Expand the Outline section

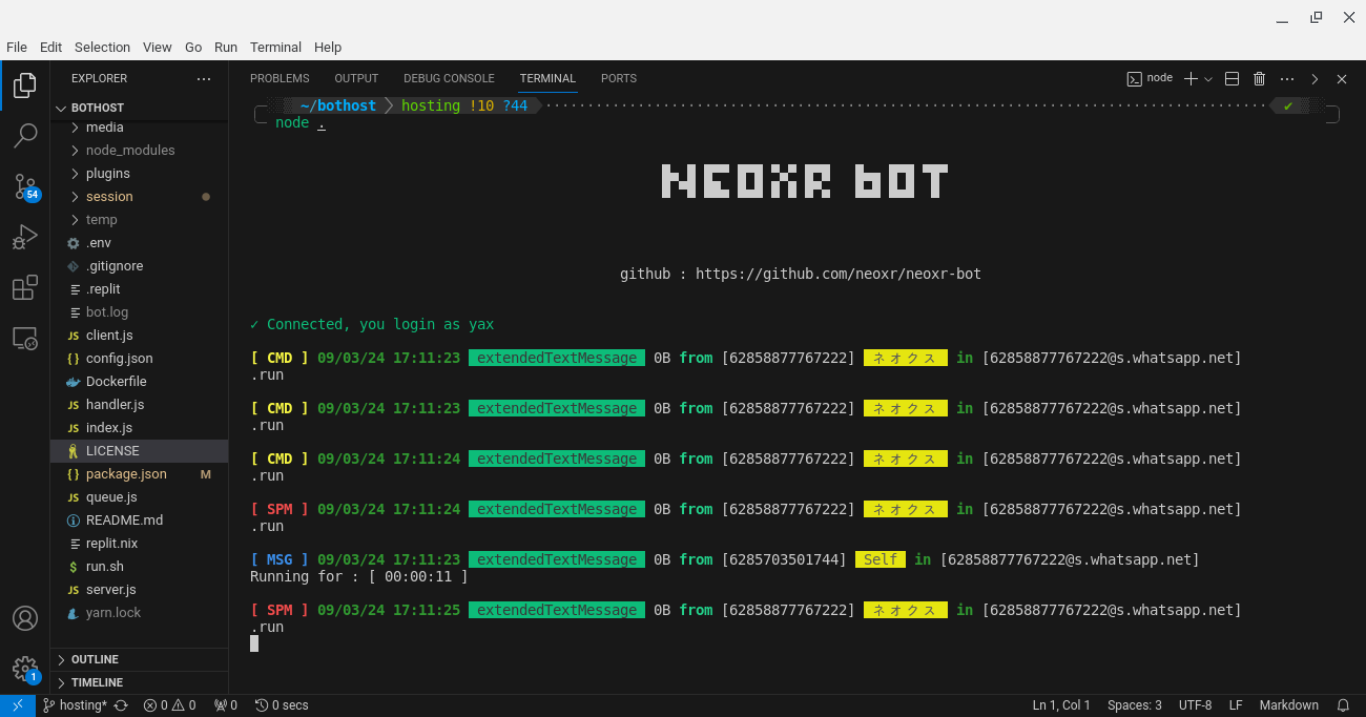pos(140,659)
